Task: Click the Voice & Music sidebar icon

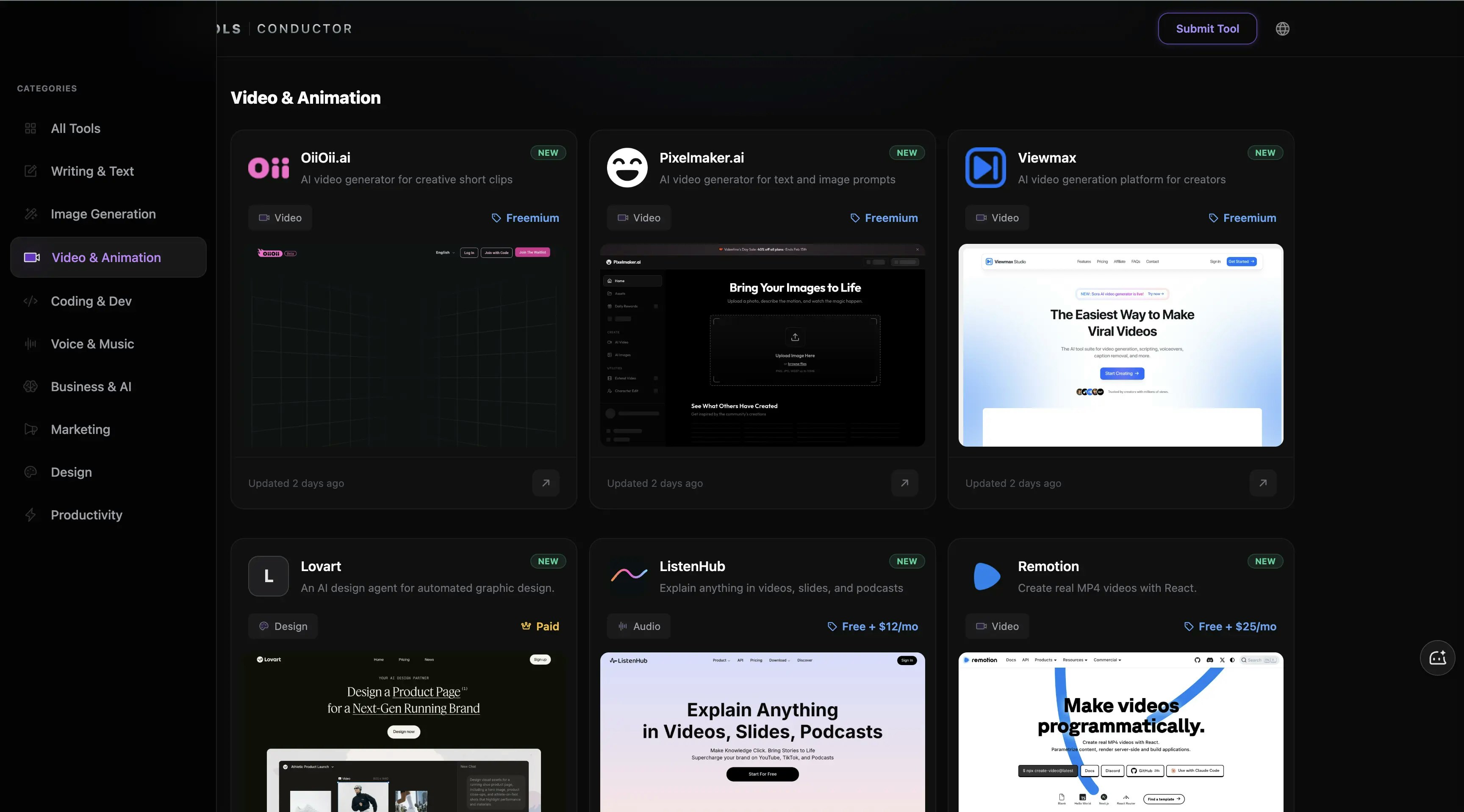Action: 30,343
